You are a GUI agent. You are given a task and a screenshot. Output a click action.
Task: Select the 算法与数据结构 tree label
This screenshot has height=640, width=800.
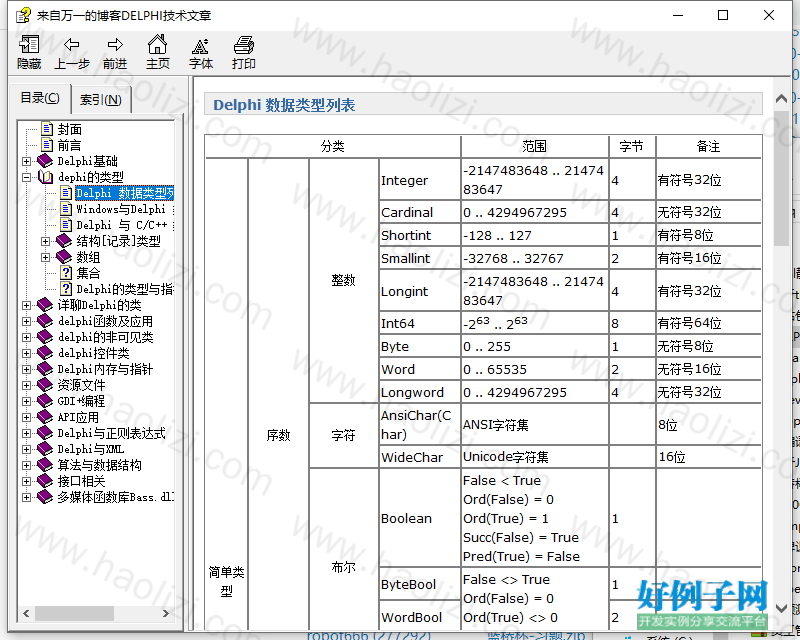point(99,465)
